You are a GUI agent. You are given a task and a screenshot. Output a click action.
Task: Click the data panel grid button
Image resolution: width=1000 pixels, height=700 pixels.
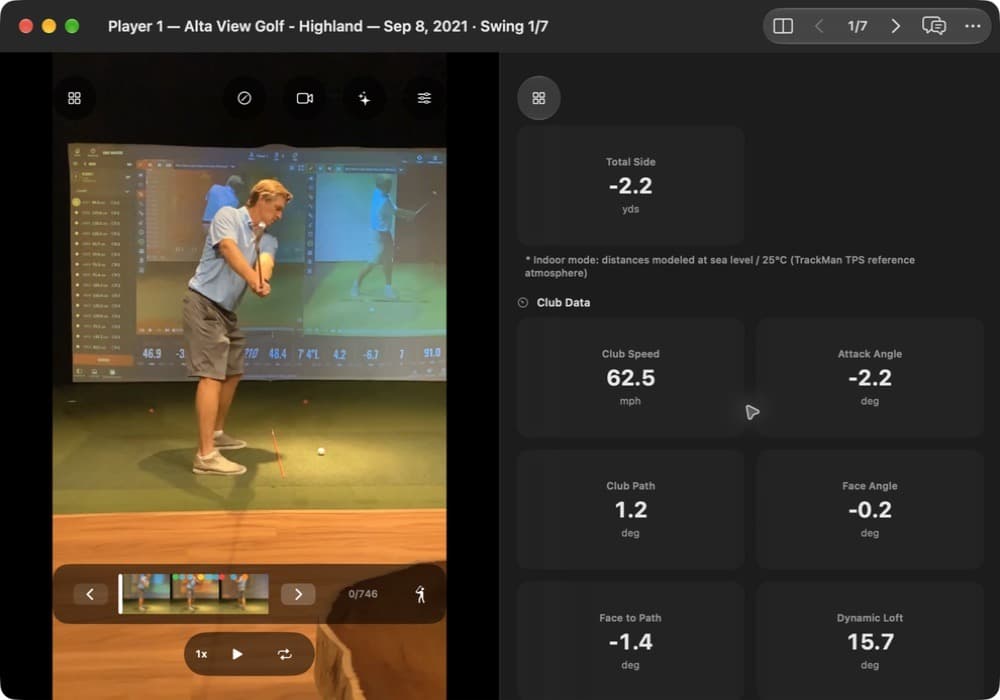coord(539,98)
